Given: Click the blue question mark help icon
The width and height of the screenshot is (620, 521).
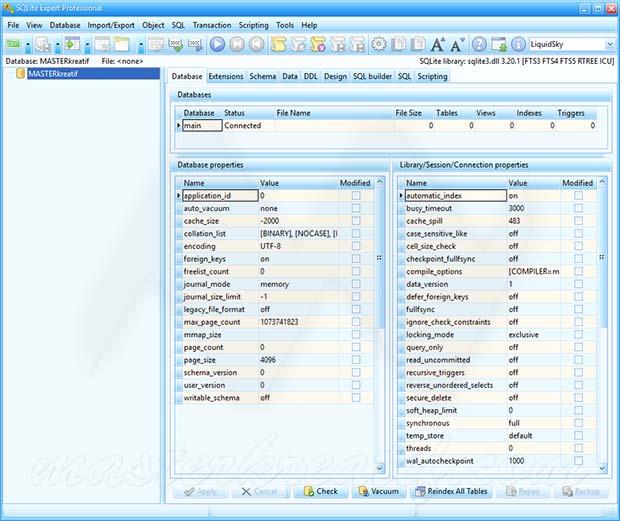Looking at the screenshot, I should (x=479, y=44).
